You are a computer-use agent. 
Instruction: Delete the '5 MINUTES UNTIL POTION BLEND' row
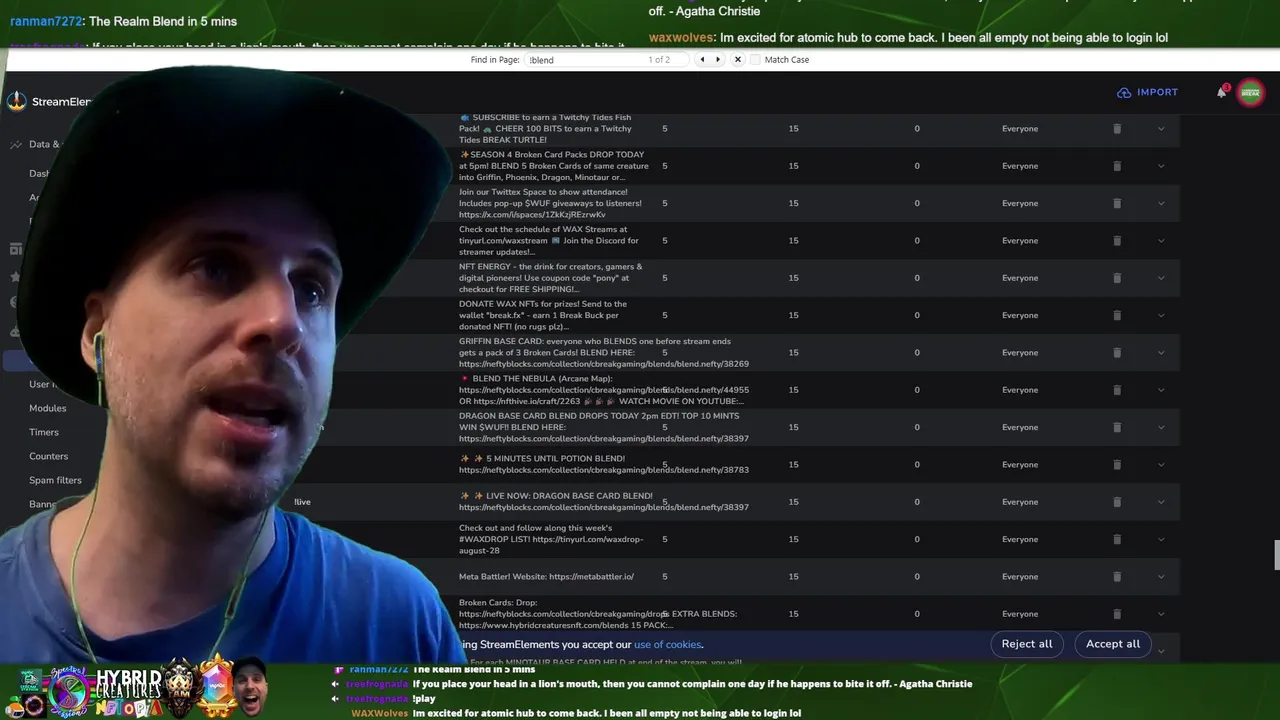point(1117,465)
